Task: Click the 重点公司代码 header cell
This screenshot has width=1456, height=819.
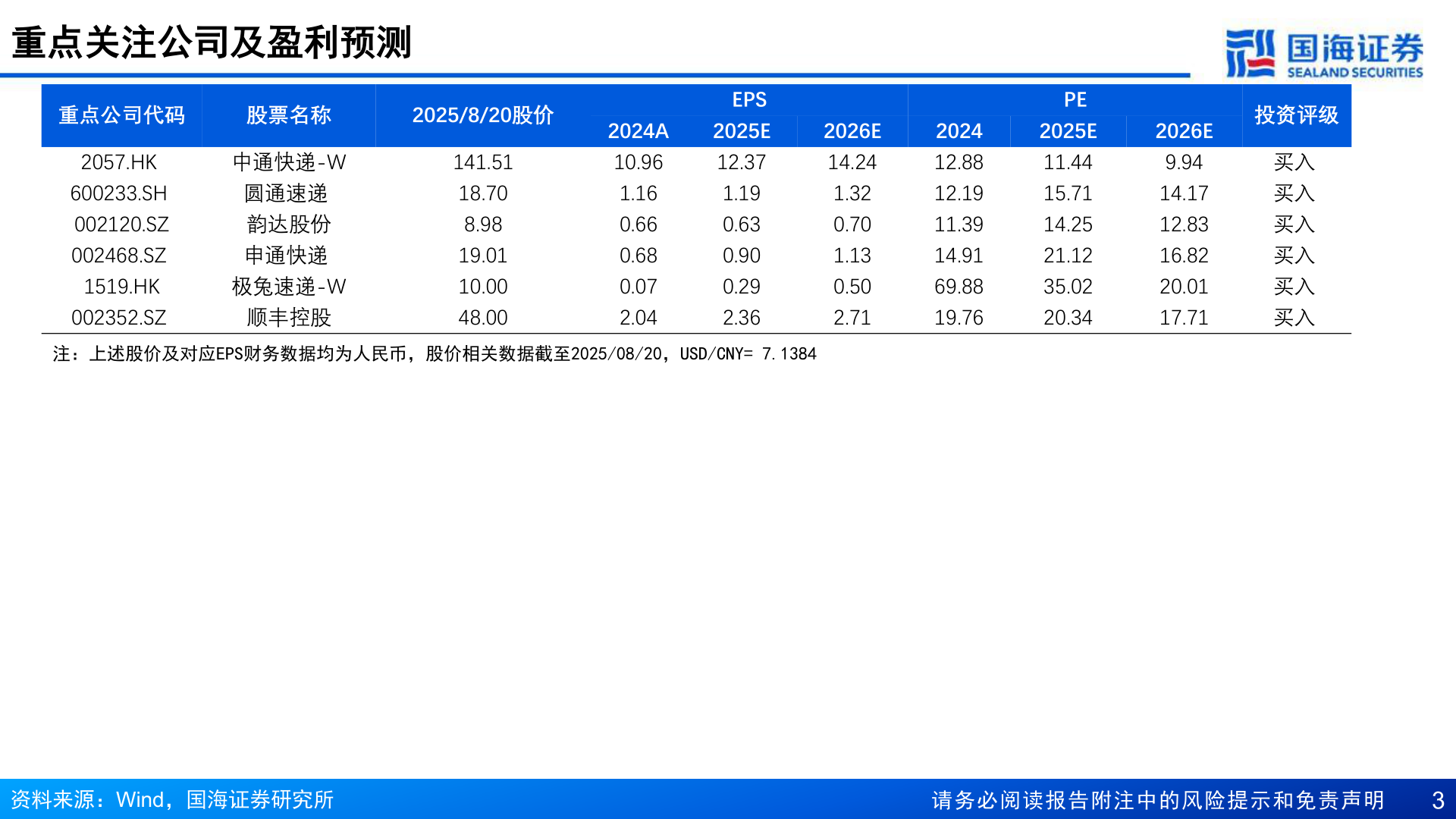Action: coord(122,115)
